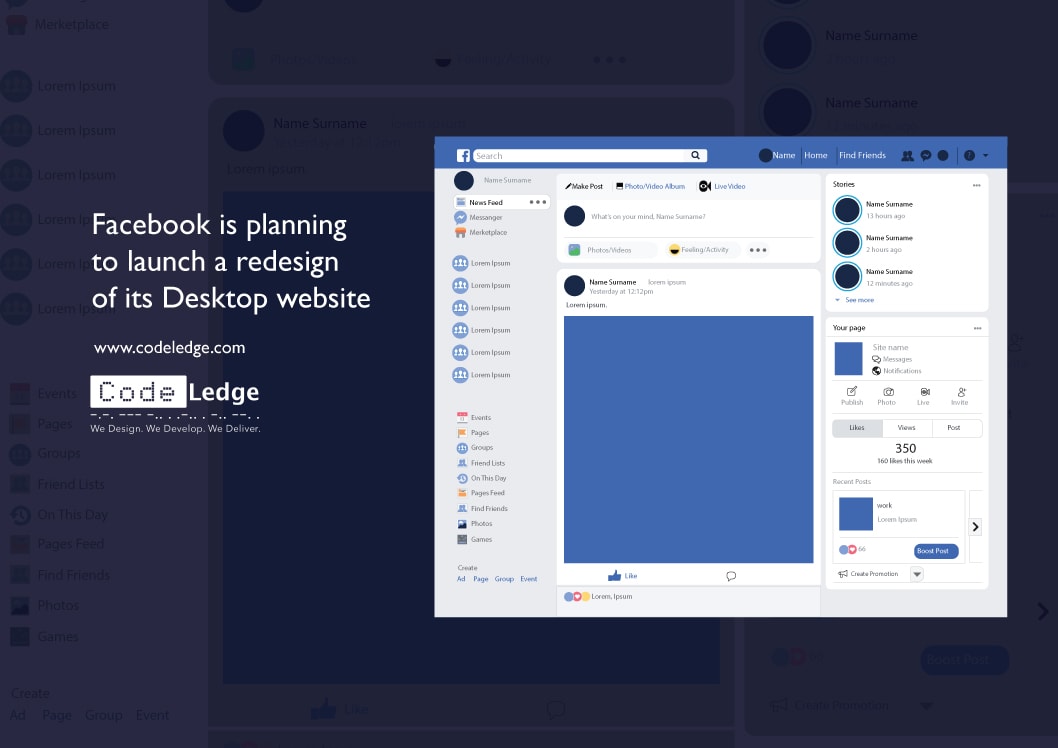Open the blue post image in white mockup

tap(688, 439)
